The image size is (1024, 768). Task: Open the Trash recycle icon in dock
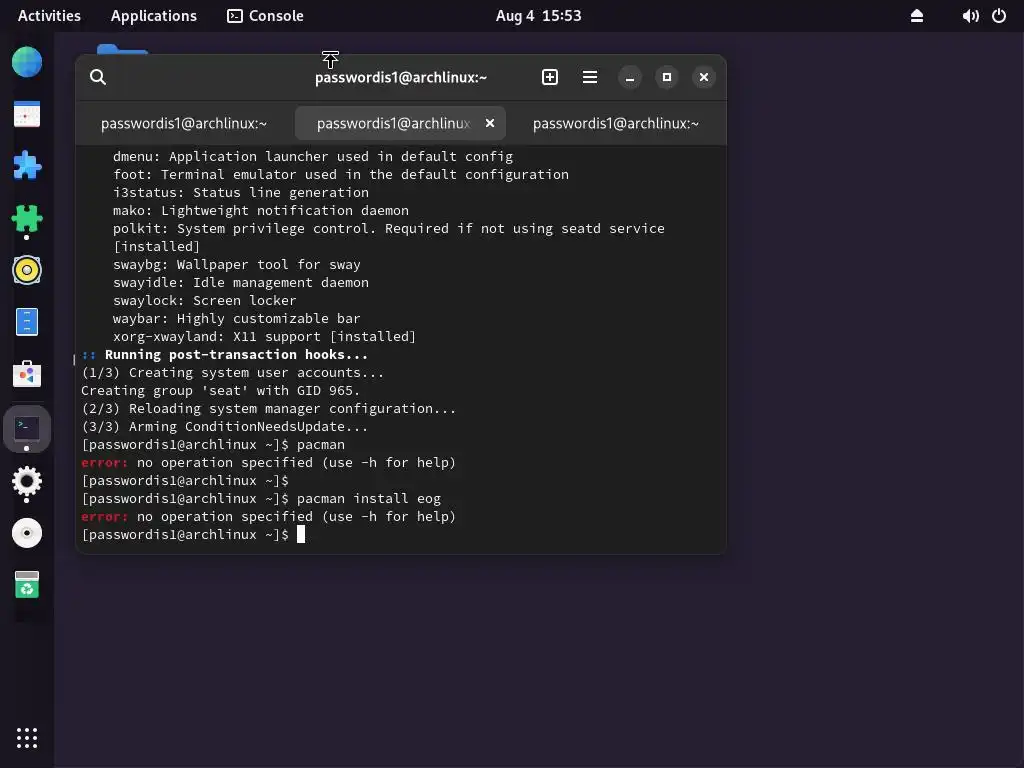tap(27, 584)
